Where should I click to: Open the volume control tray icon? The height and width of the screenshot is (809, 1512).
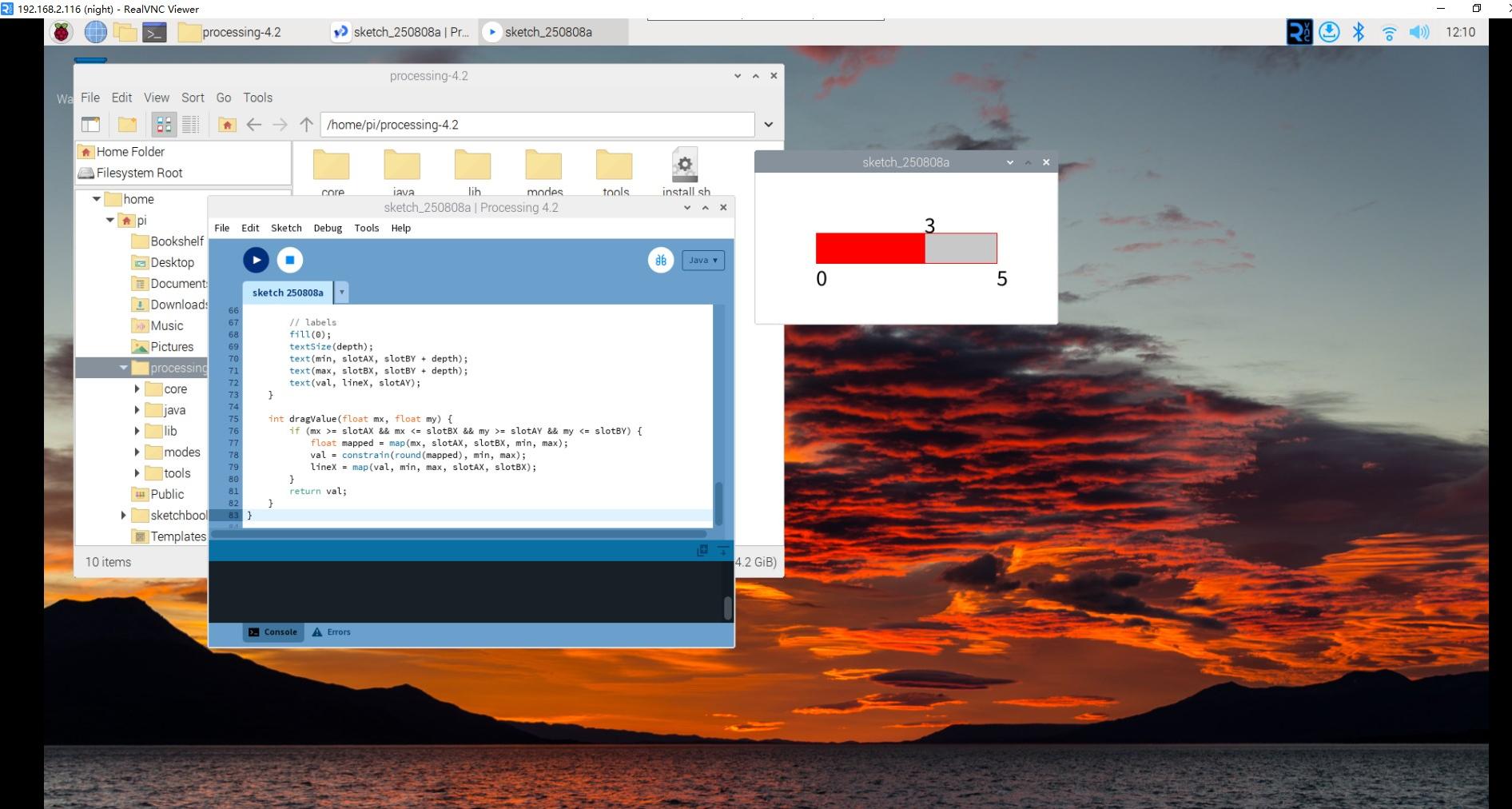click(x=1419, y=32)
